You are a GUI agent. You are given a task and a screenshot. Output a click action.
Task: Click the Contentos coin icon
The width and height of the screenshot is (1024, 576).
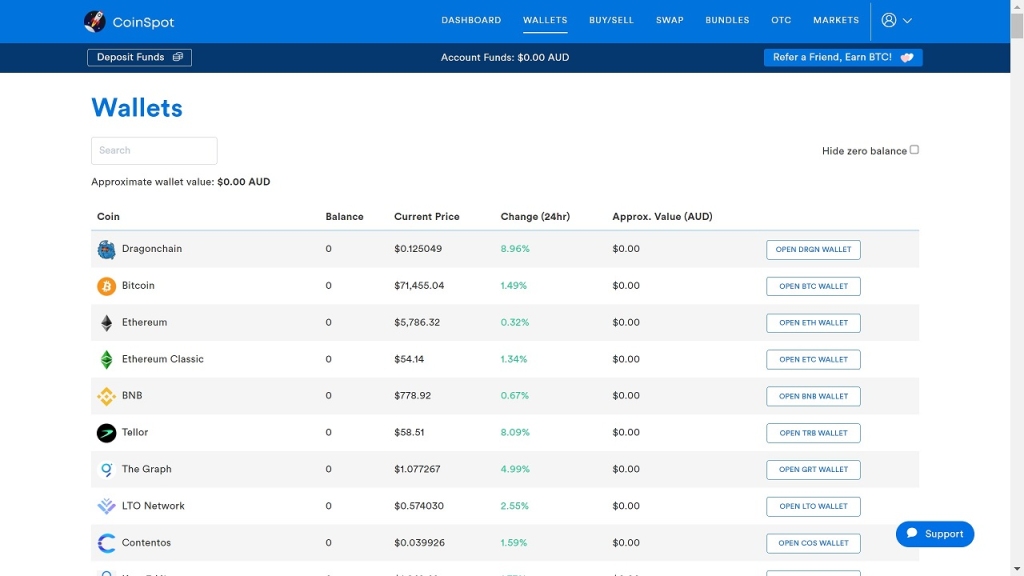(106, 543)
